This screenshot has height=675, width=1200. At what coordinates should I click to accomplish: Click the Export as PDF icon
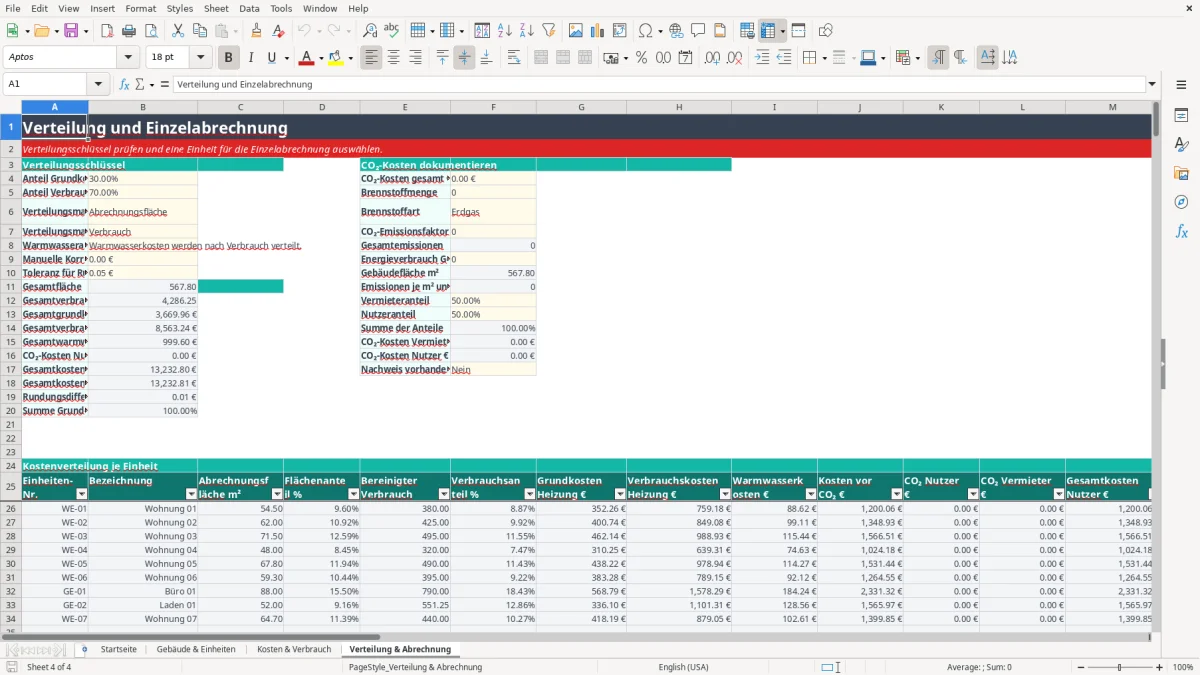(107, 31)
